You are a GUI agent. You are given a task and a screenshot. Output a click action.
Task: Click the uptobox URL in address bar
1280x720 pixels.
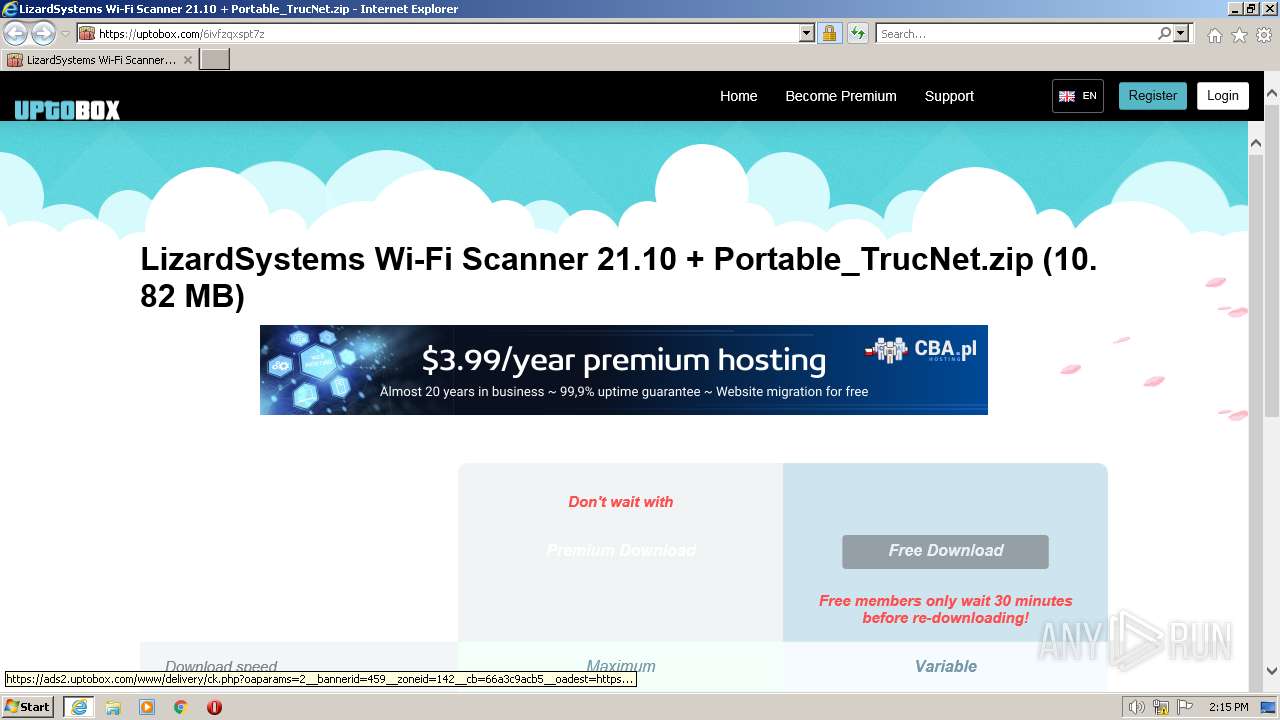[x=182, y=34]
